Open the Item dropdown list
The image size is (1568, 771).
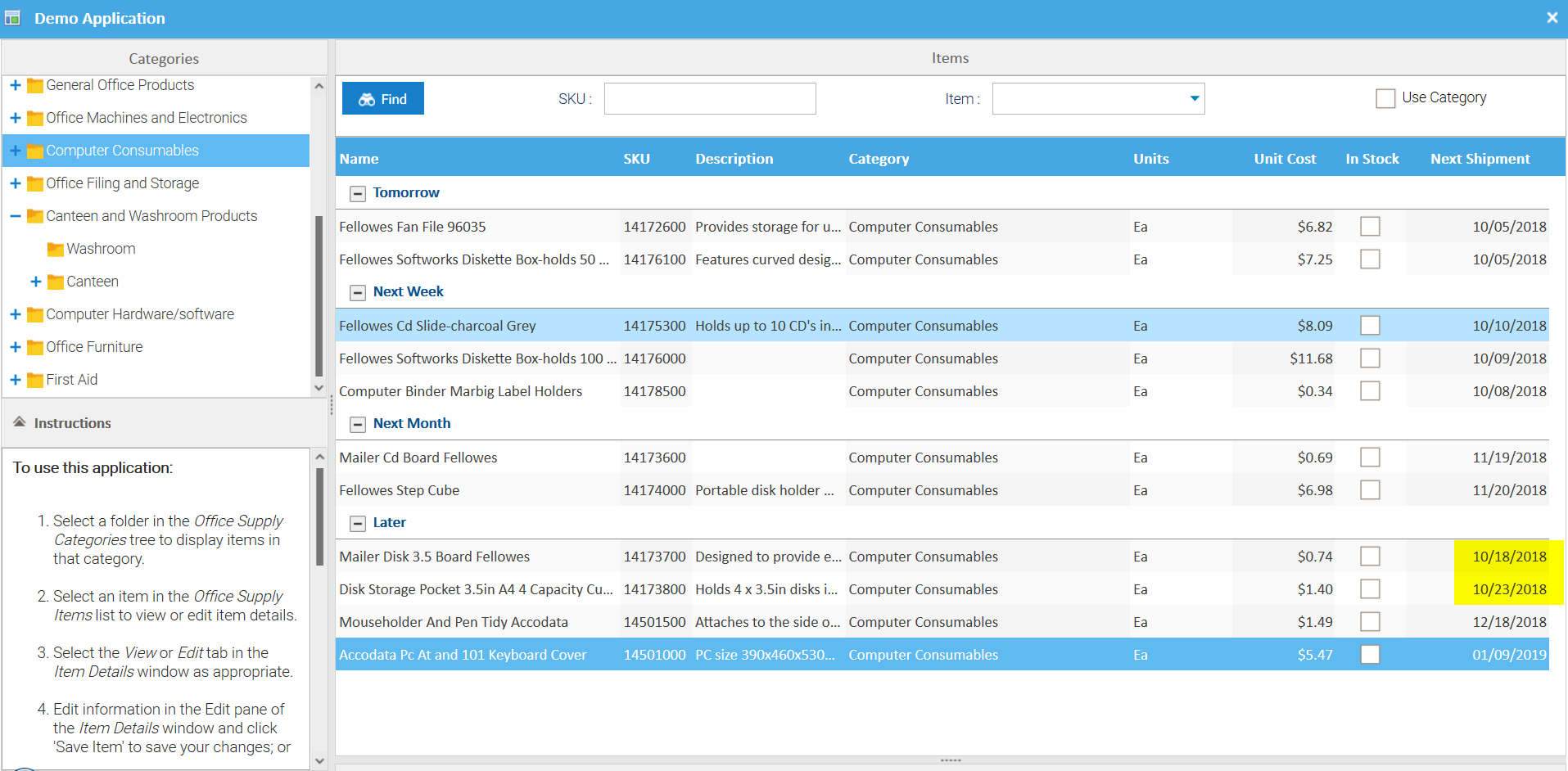point(1195,99)
